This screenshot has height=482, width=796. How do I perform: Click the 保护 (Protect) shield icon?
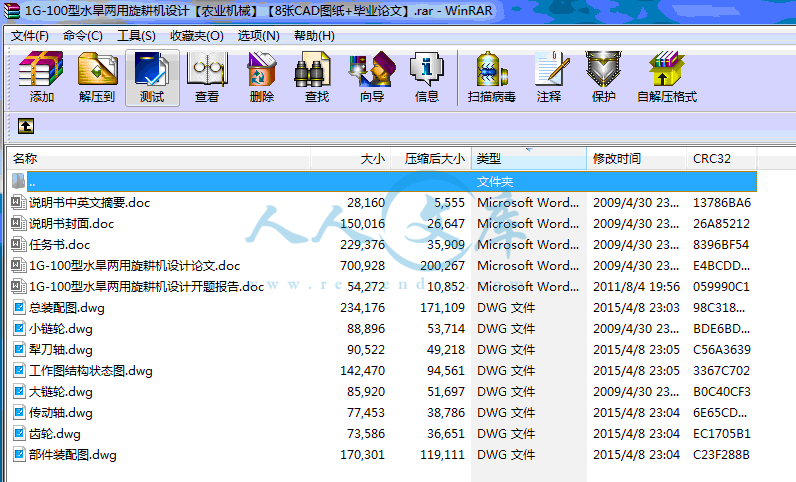(604, 77)
